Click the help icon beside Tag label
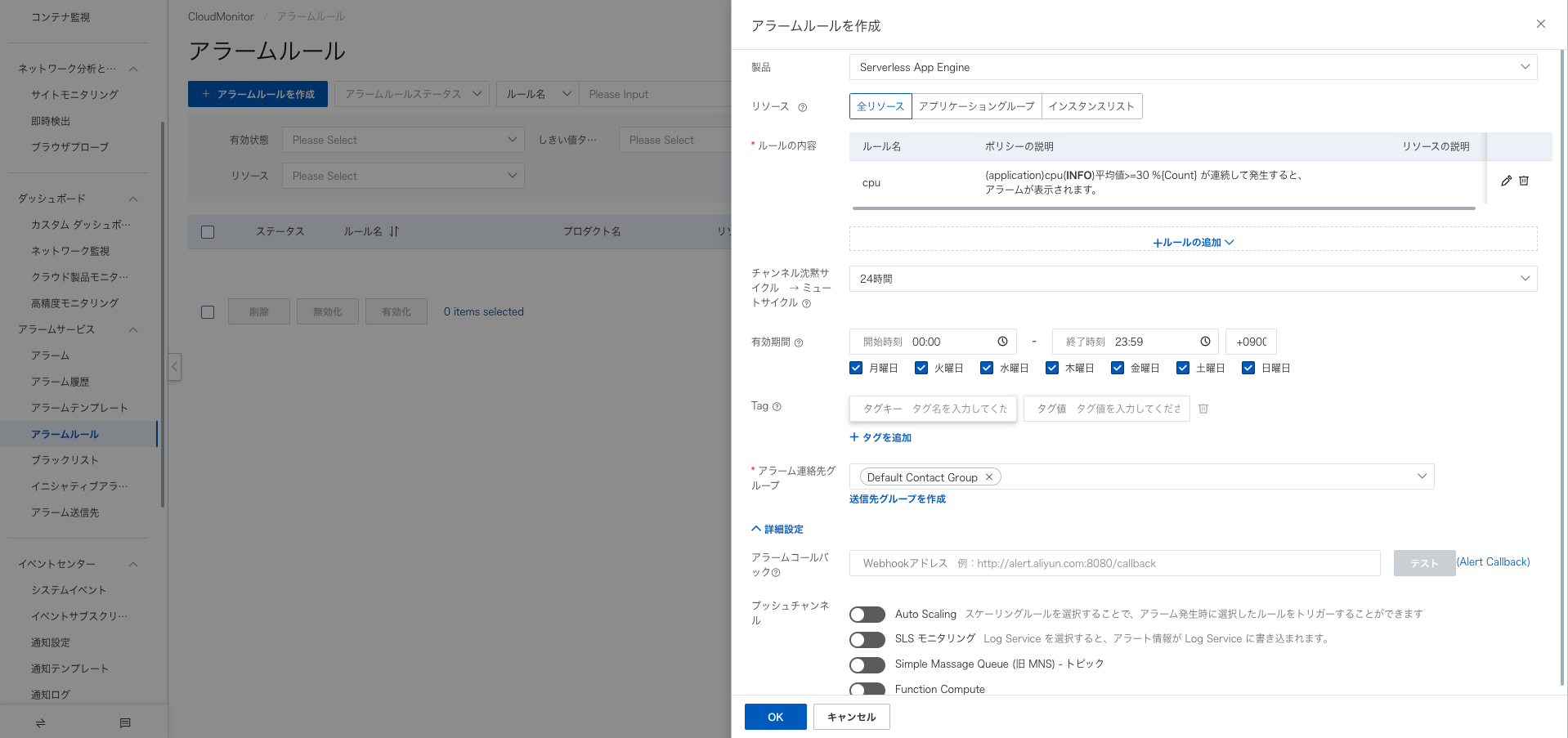This screenshot has width=1568, height=738. (777, 406)
